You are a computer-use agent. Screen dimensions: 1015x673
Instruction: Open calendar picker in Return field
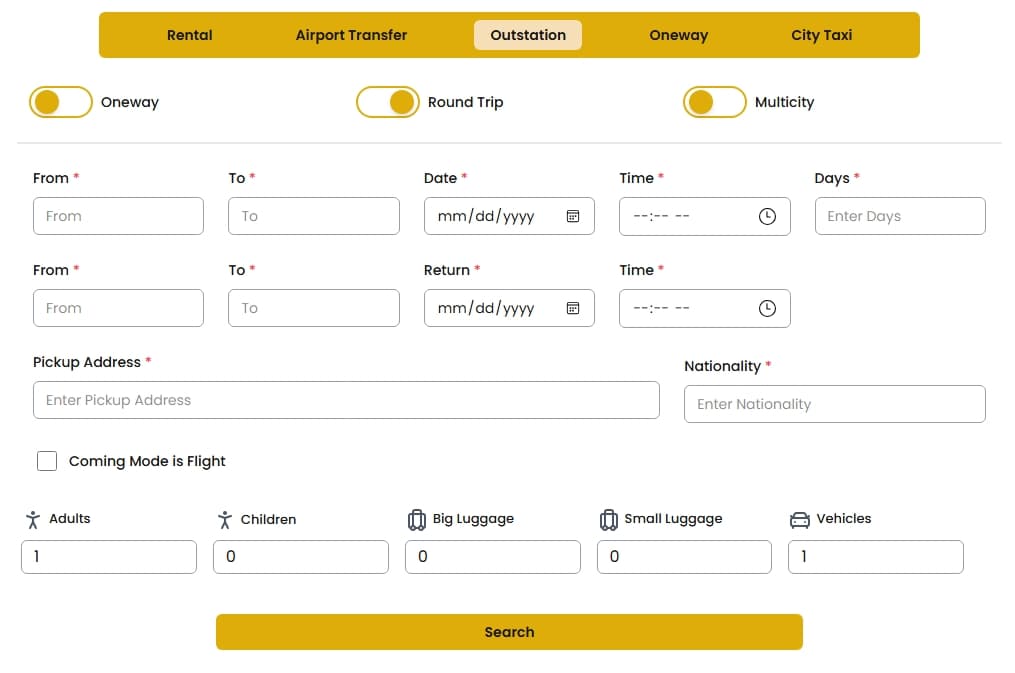pyautogui.click(x=573, y=308)
